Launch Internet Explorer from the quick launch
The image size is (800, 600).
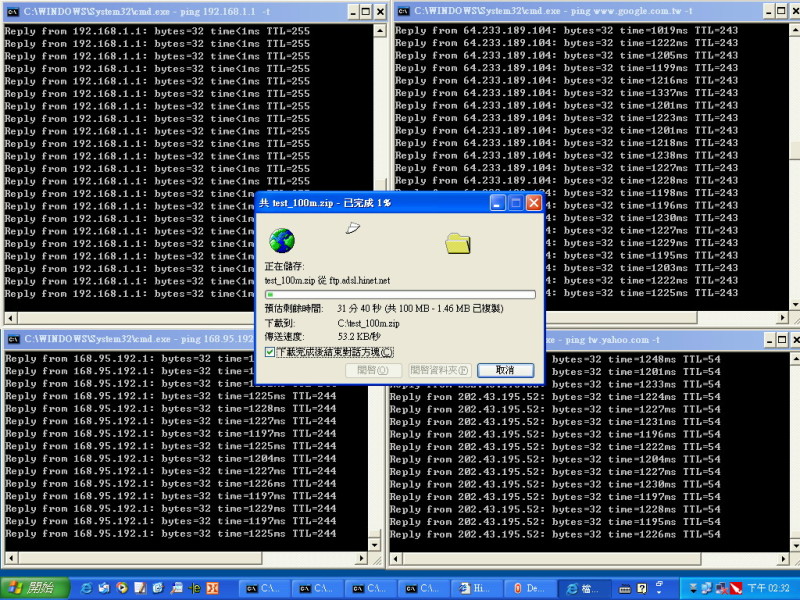click(x=87, y=588)
